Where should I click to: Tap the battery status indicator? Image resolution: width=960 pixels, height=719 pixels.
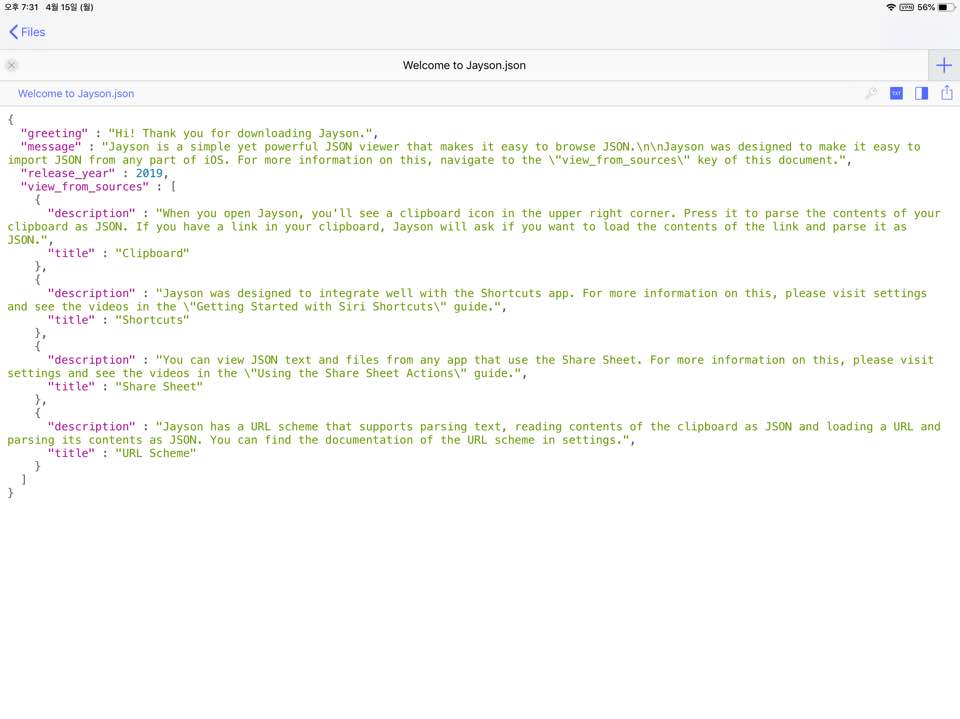point(947,7)
